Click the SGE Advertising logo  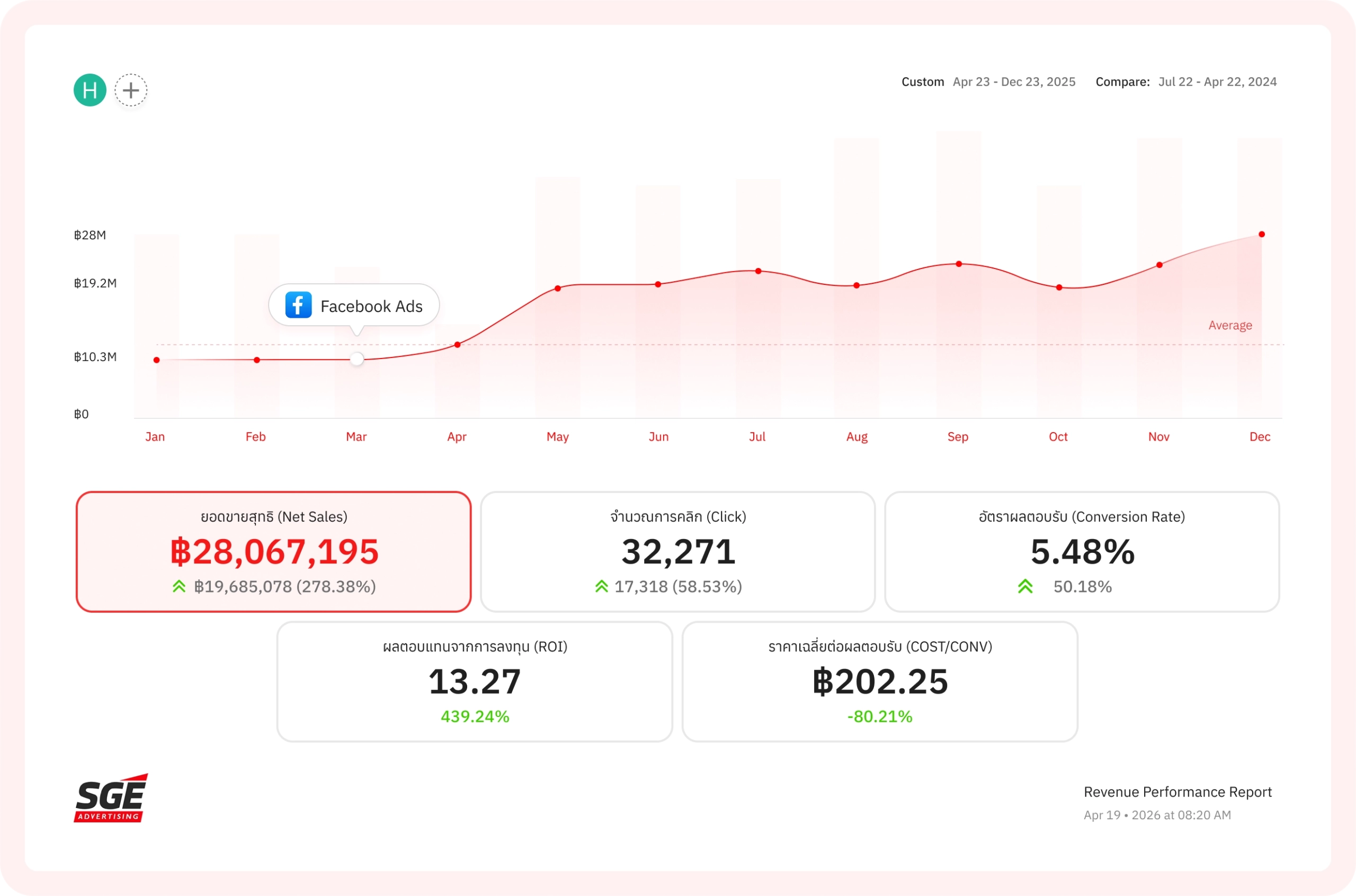[111, 798]
